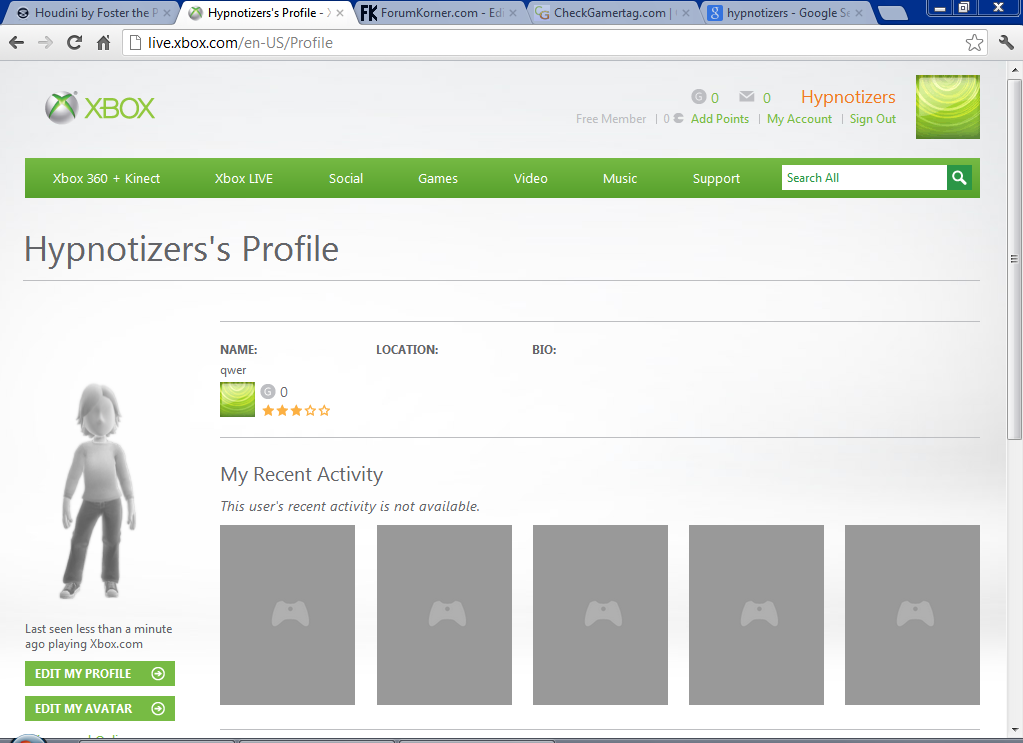Close the CheckGamertag.com tab
This screenshot has width=1023, height=743.
click(x=686, y=13)
